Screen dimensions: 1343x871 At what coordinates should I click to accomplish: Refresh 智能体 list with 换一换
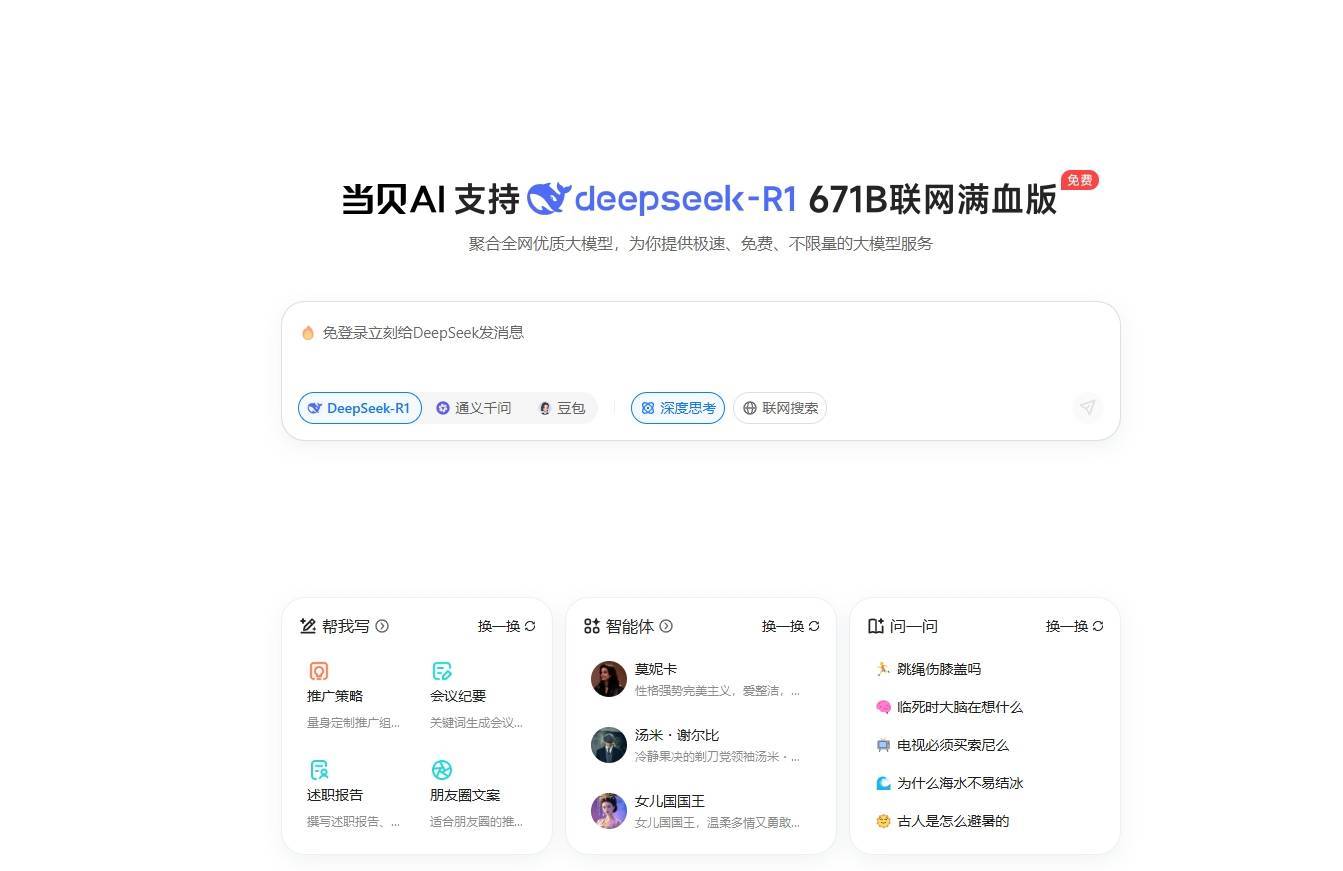pyautogui.click(x=791, y=626)
